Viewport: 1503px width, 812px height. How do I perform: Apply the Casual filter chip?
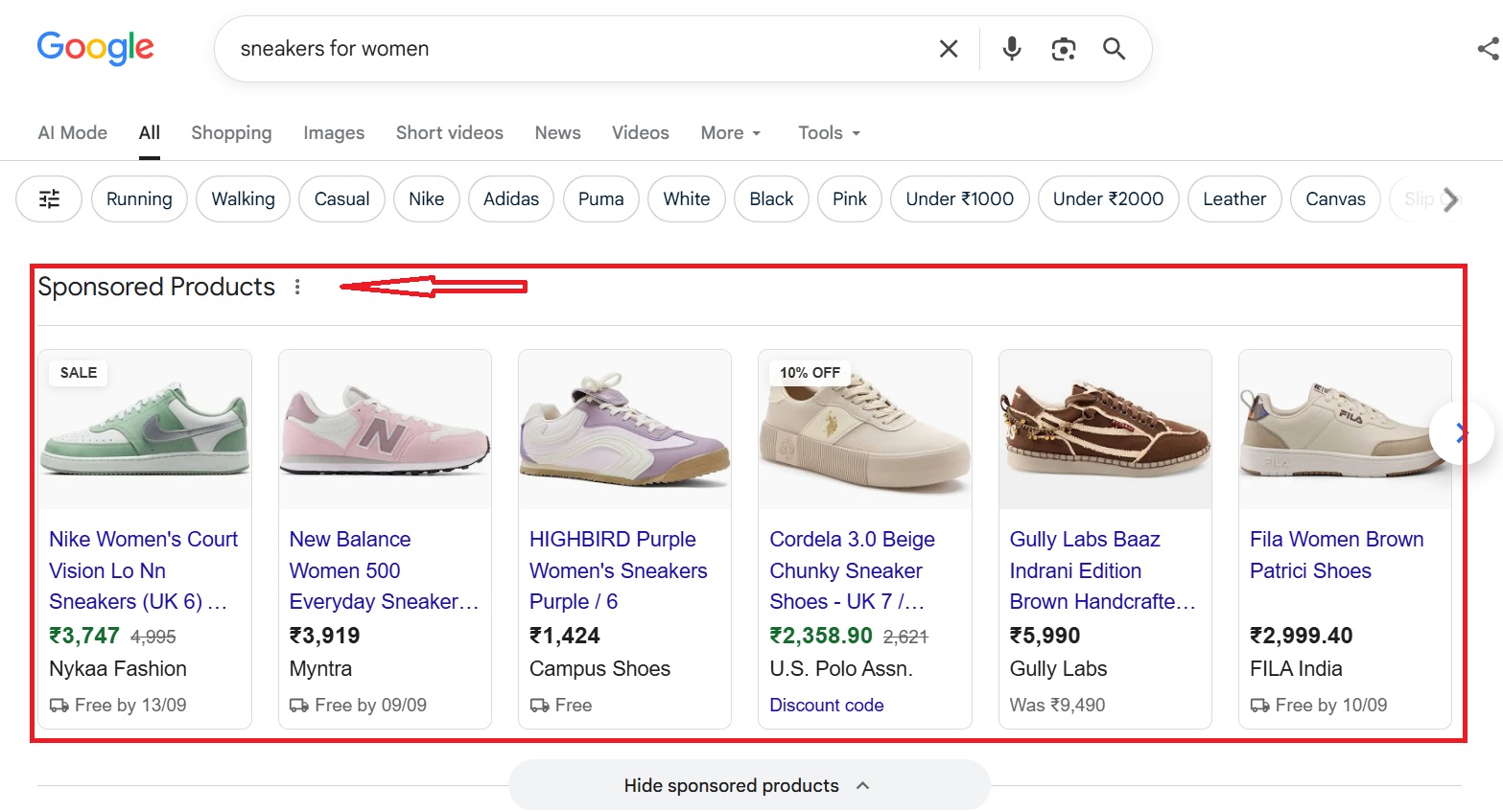pyautogui.click(x=341, y=198)
